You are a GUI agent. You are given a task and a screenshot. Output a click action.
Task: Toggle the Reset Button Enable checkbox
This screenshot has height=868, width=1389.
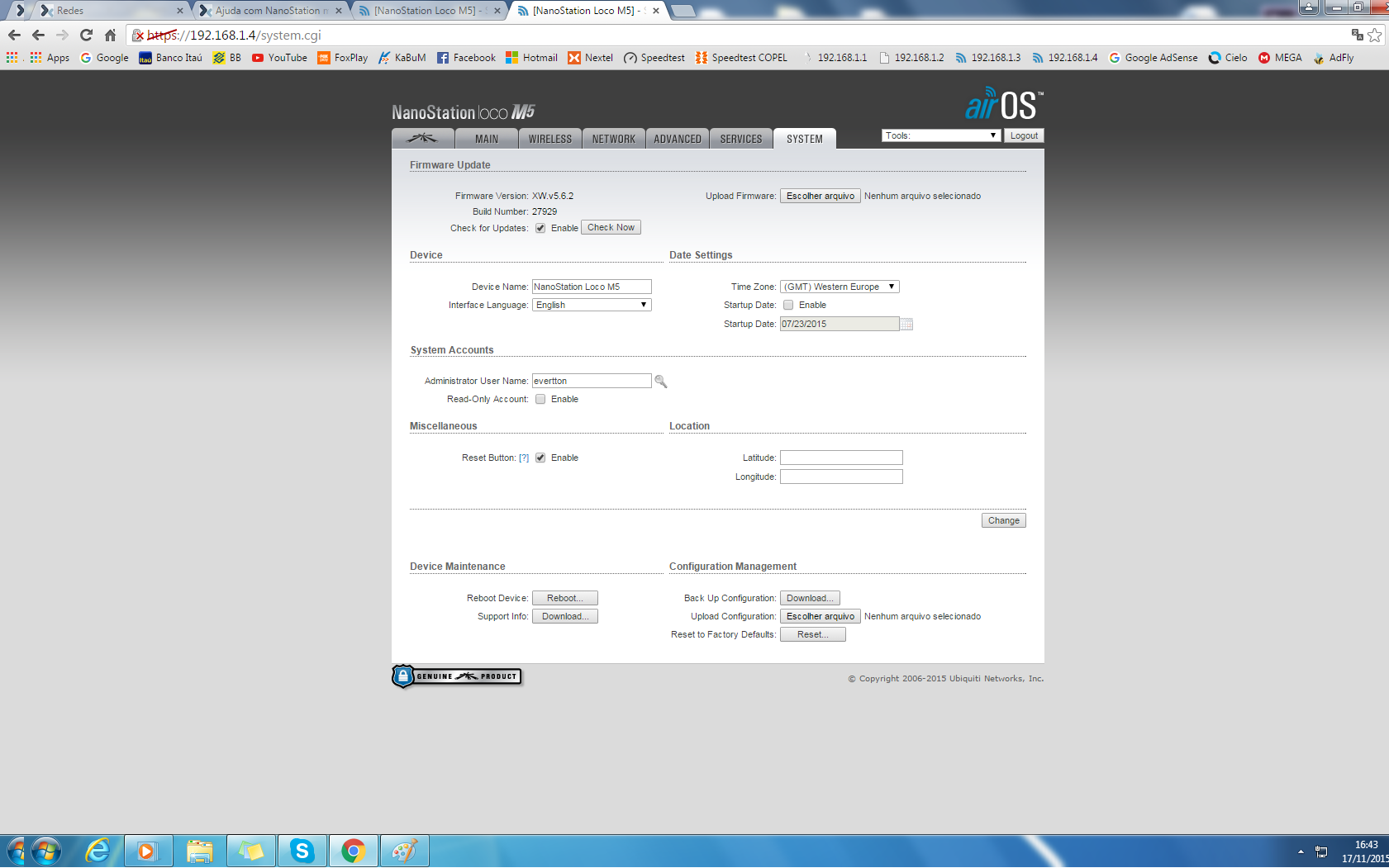point(540,458)
